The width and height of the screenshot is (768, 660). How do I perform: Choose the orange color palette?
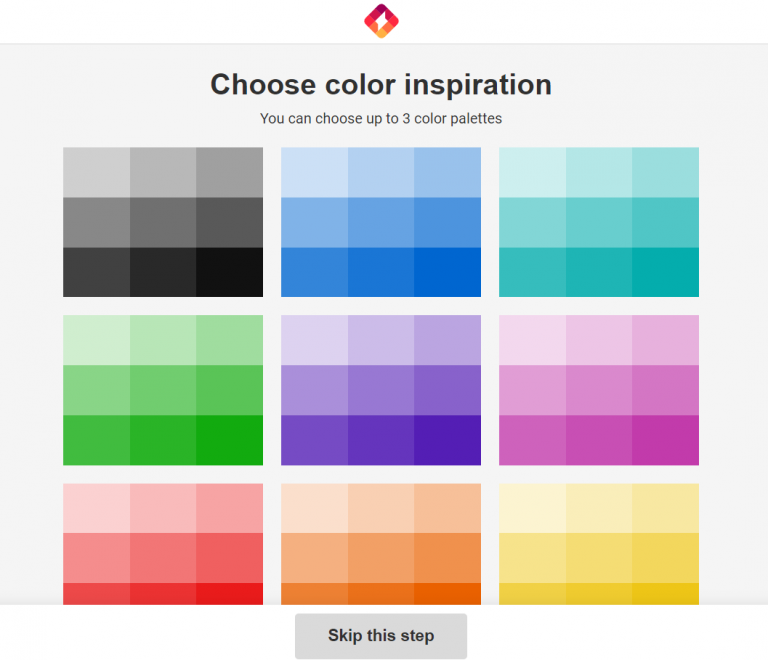click(x=381, y=544)
